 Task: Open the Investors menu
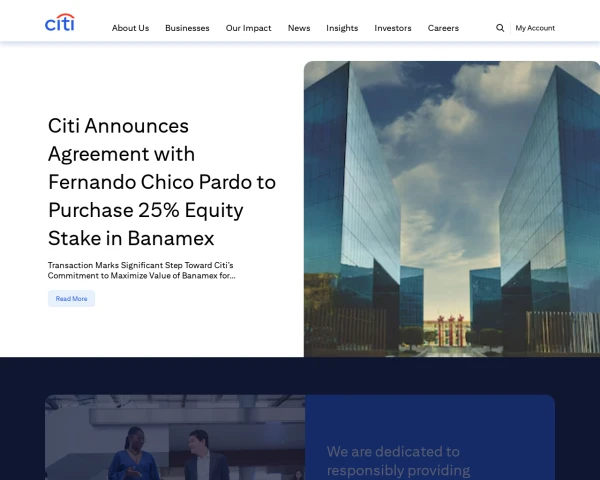[393, 28]
